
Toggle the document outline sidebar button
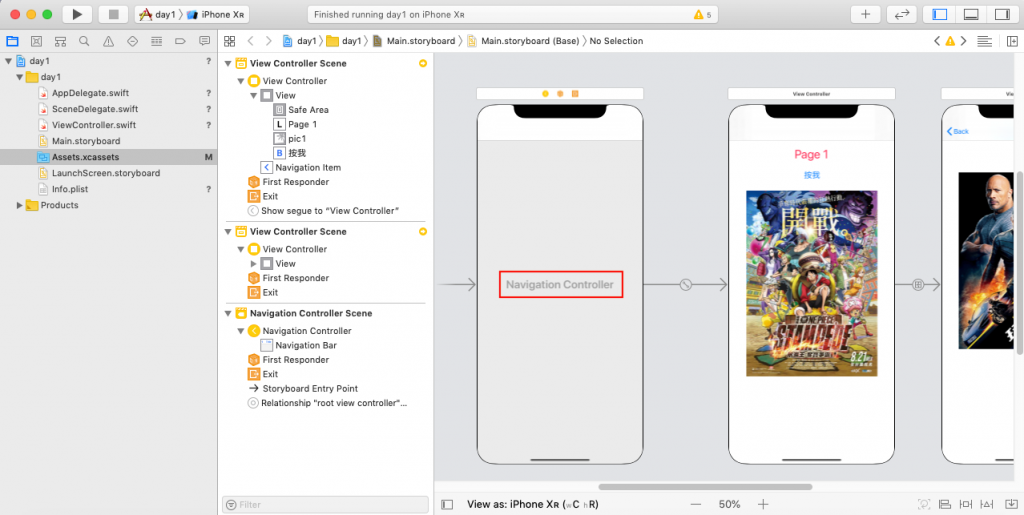point(447,505)
